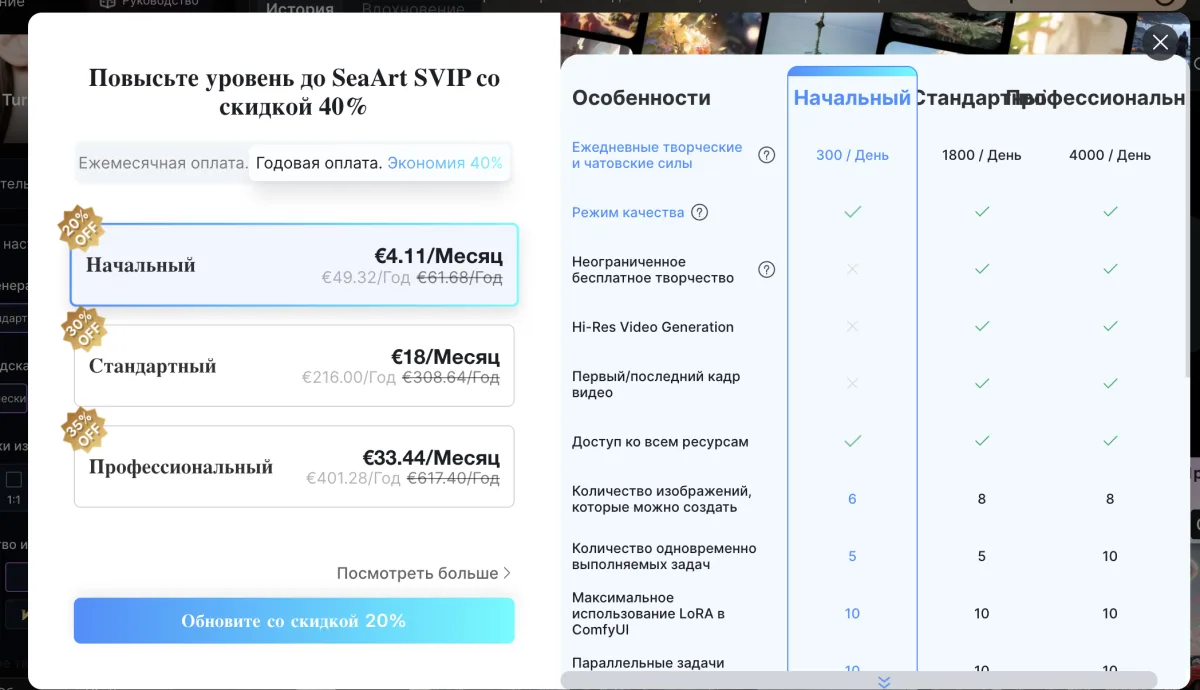Open help icon next to Режим качества

click(700, 212)
